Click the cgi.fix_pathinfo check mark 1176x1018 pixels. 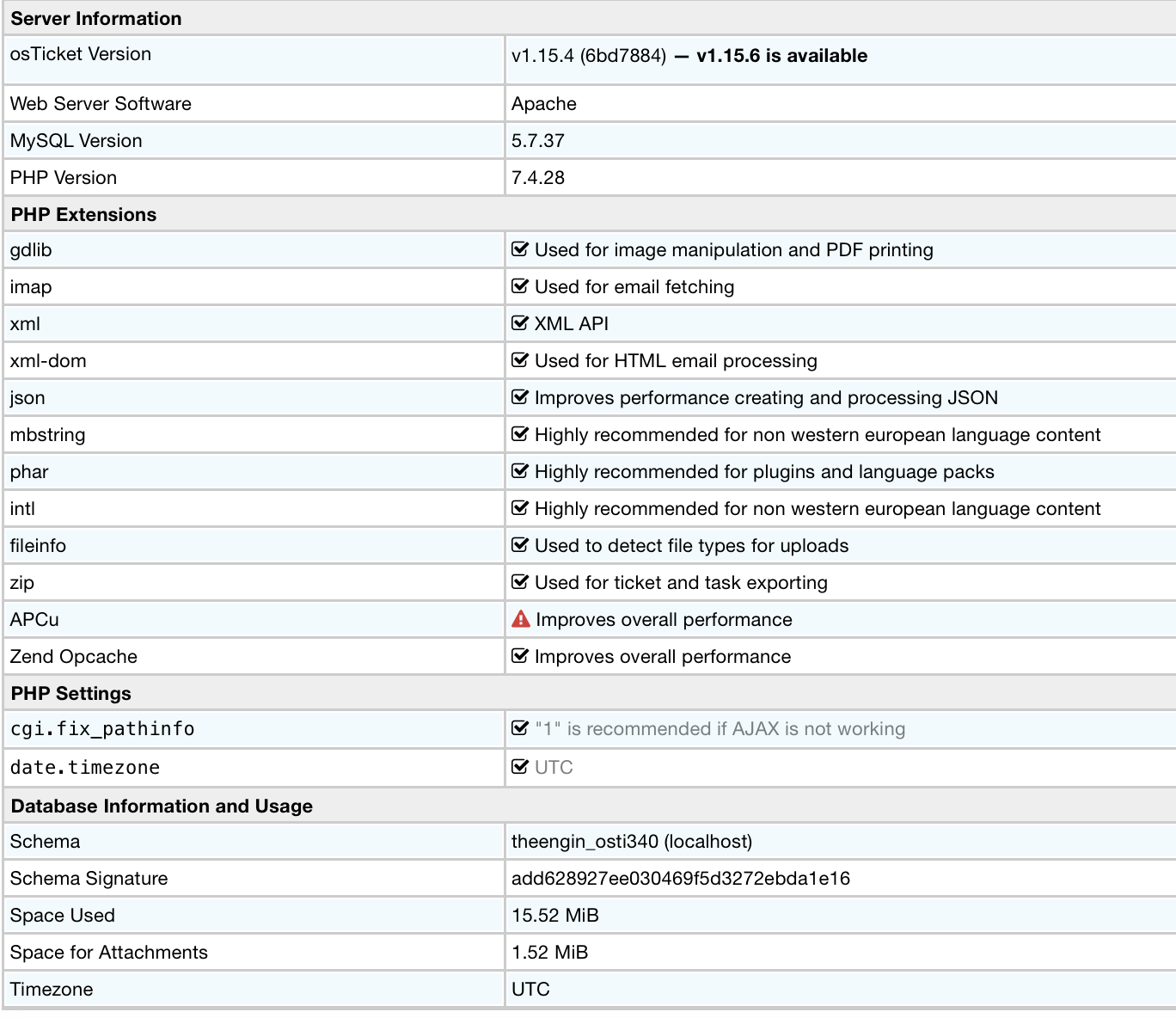tap(519, 728)
